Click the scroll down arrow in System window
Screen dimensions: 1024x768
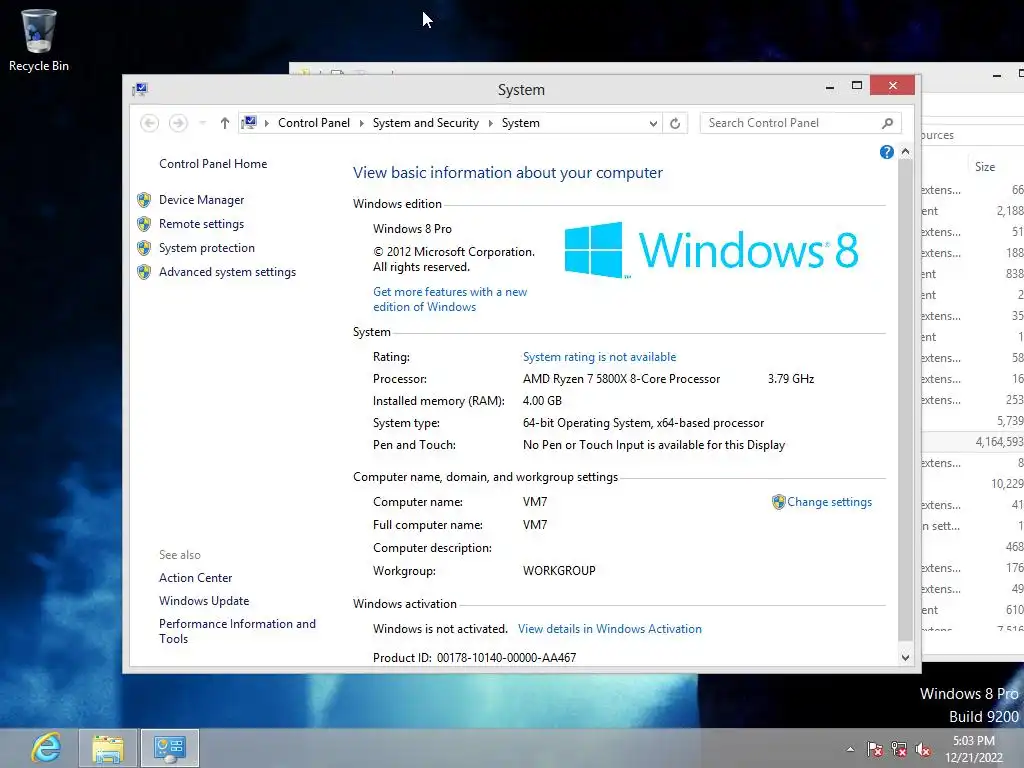(x=905, y=658)
